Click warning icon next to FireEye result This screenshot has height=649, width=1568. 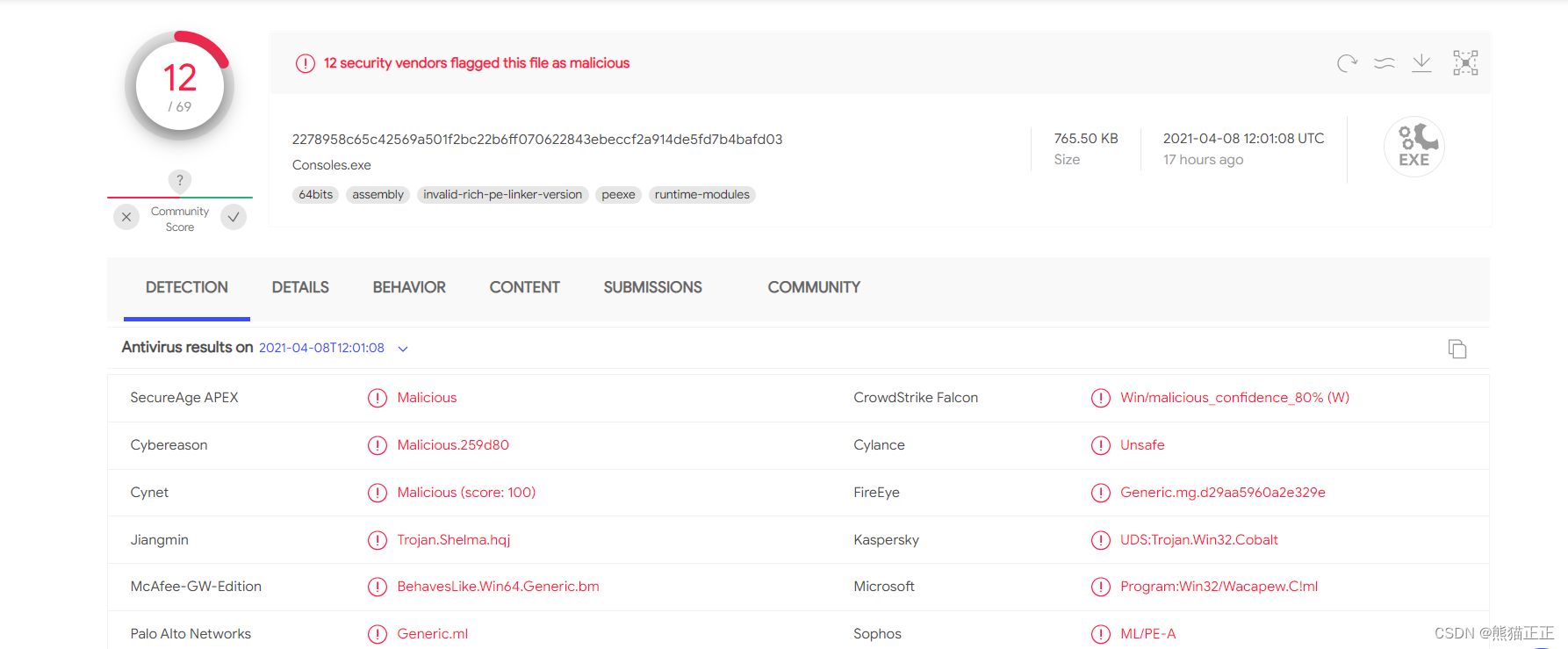pos(1101,493)
